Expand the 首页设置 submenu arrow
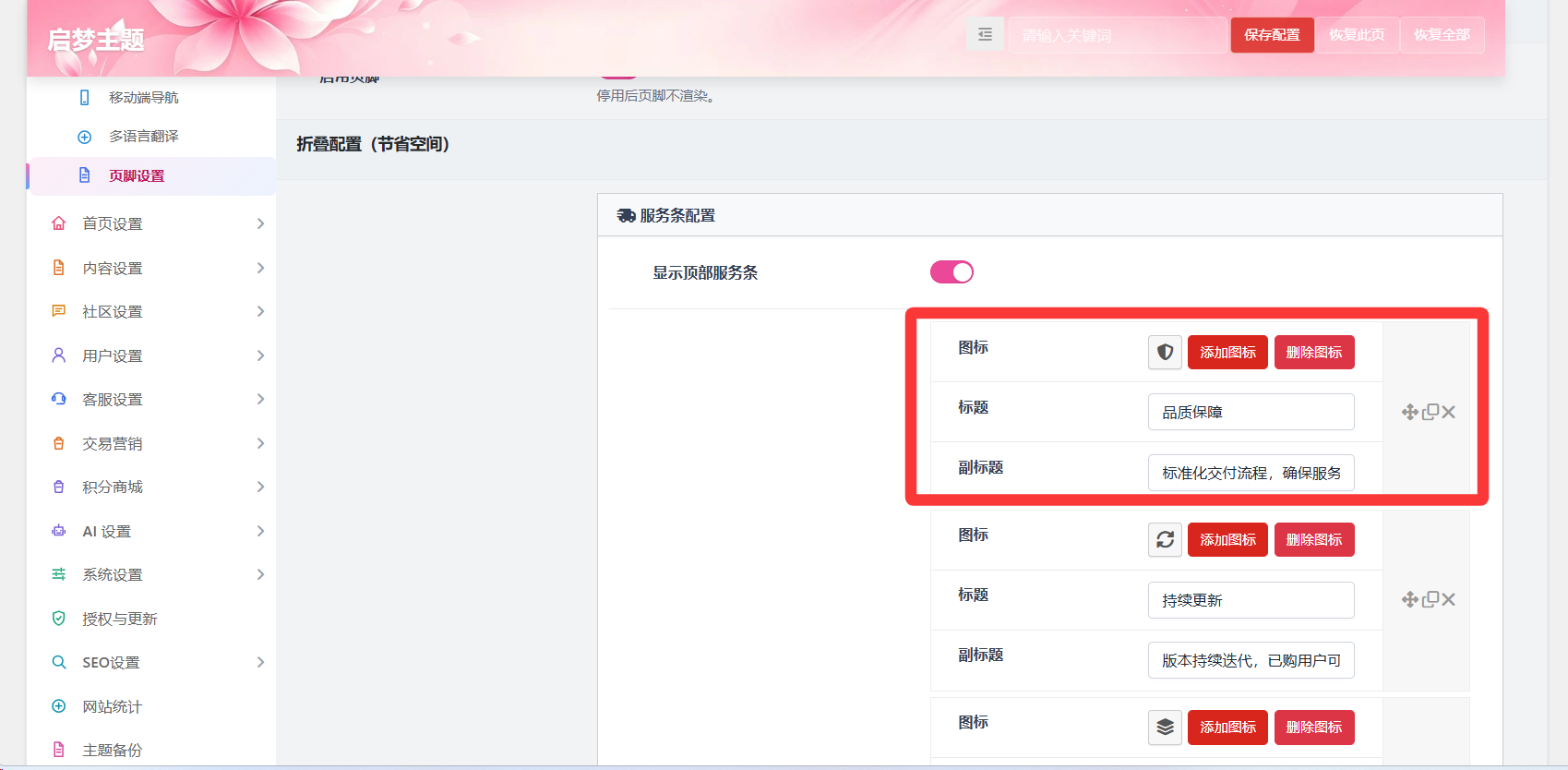 click(260, 223)
